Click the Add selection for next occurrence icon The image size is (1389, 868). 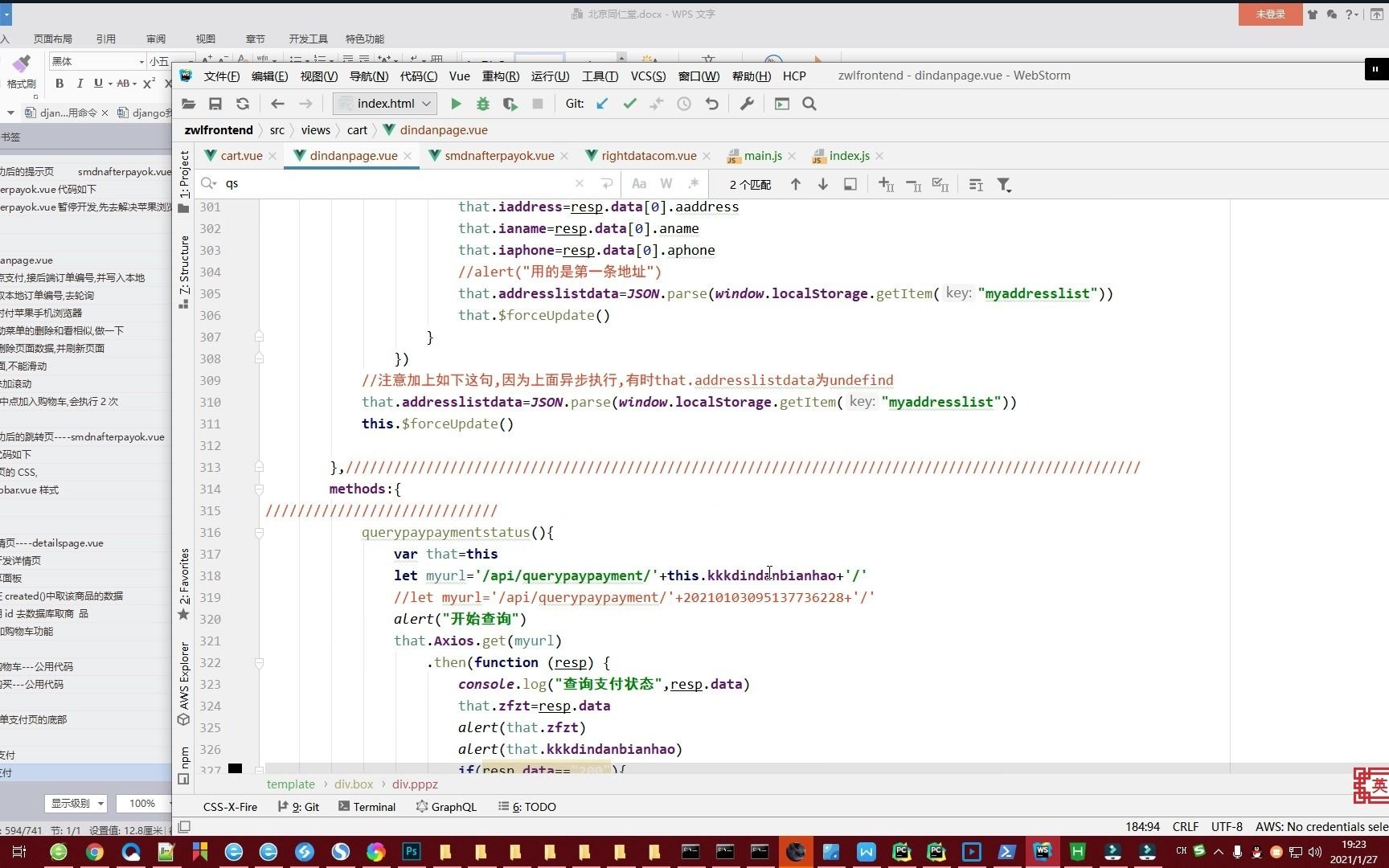[x=886, y=184]
